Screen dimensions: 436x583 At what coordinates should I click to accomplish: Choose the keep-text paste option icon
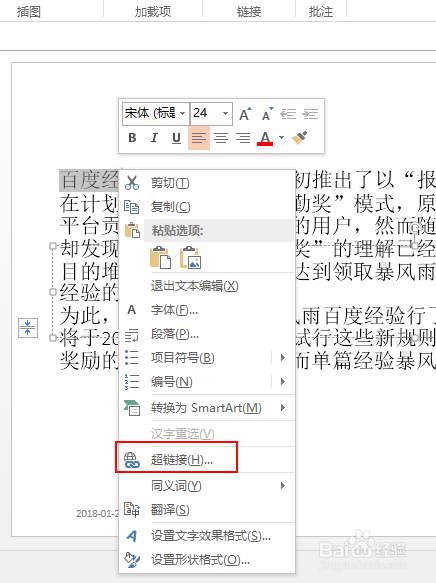click(161, 257)
